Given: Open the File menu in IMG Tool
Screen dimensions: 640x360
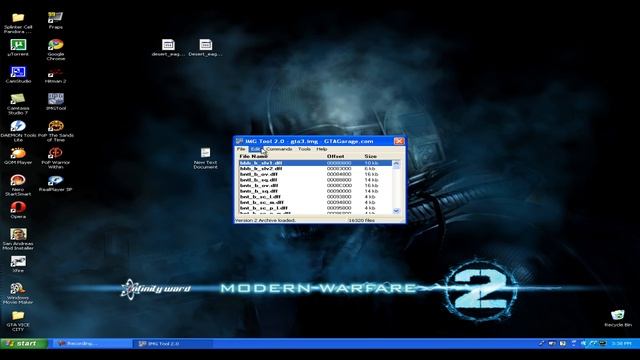Looking at the screenshot, I should pos(241,149).
